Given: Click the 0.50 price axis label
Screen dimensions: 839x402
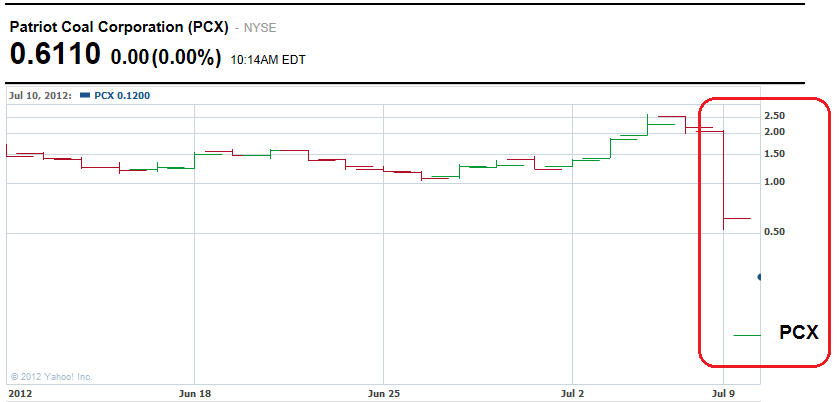Looking at the screenshot, I should pos(774,232).
